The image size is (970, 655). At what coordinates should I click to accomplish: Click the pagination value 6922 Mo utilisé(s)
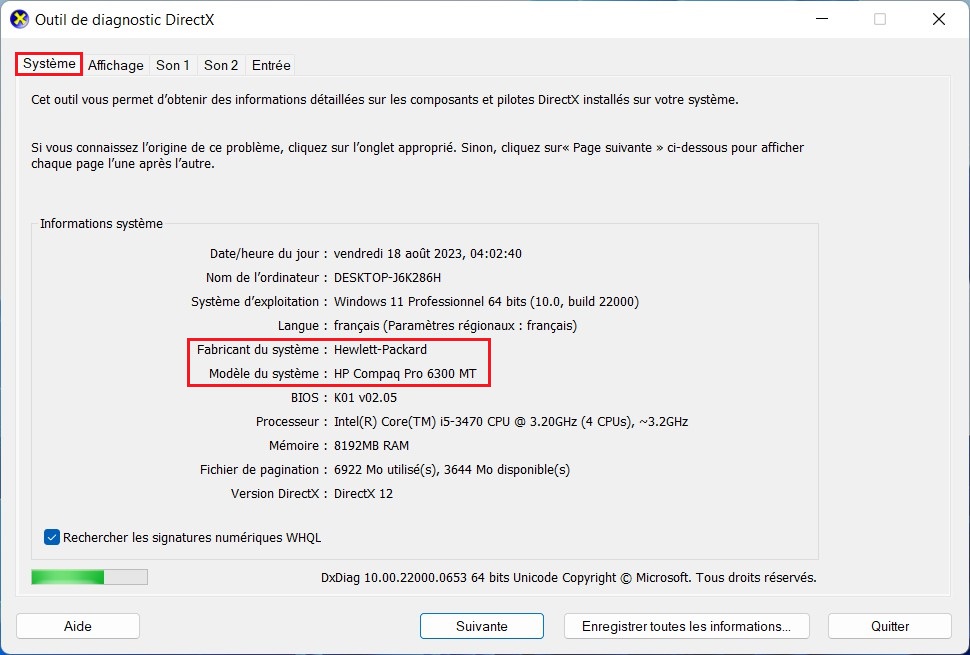pos(452,469)
